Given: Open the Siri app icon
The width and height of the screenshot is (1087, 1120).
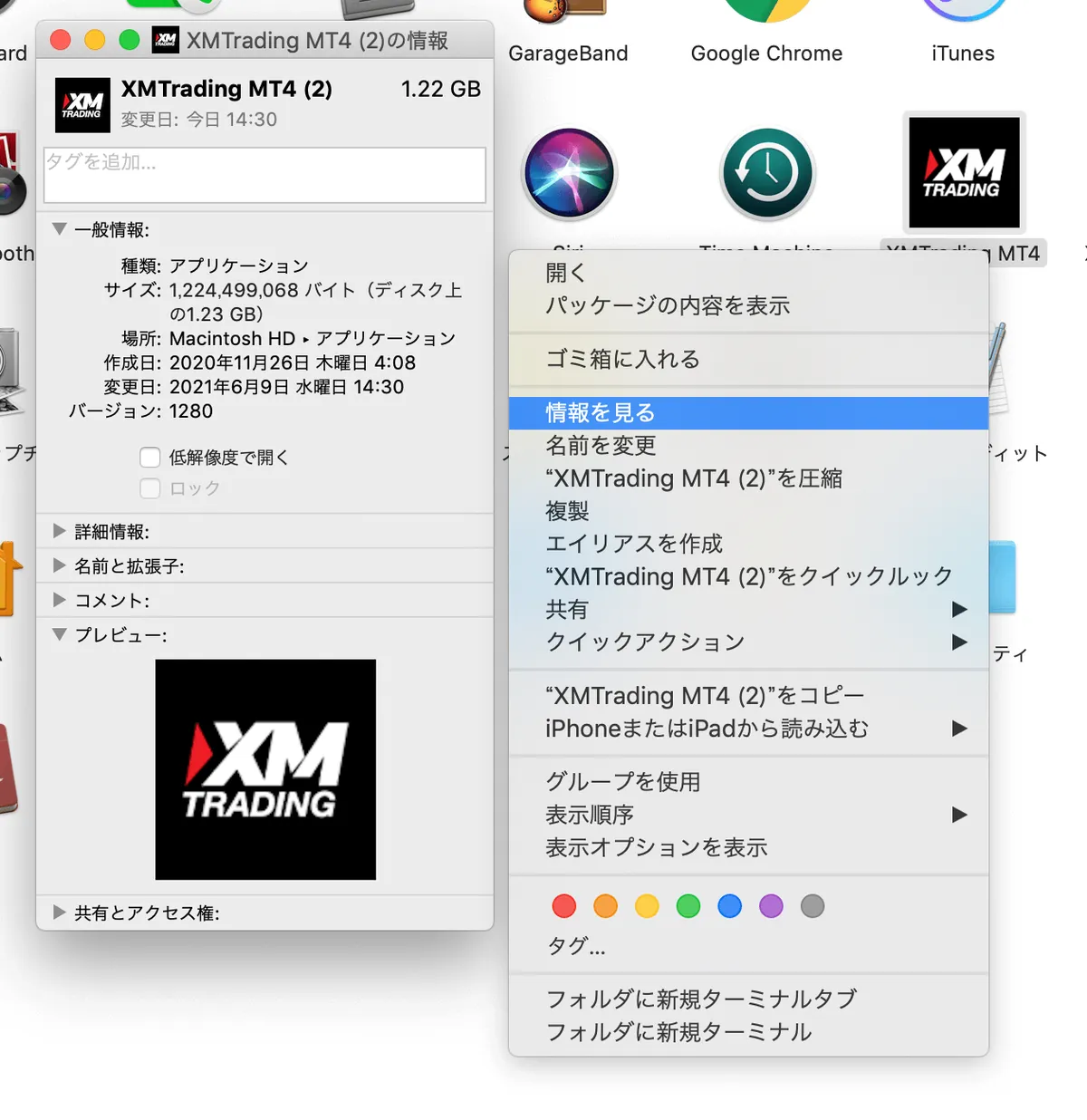Looking at the screenshot, I should click(569, 173).
